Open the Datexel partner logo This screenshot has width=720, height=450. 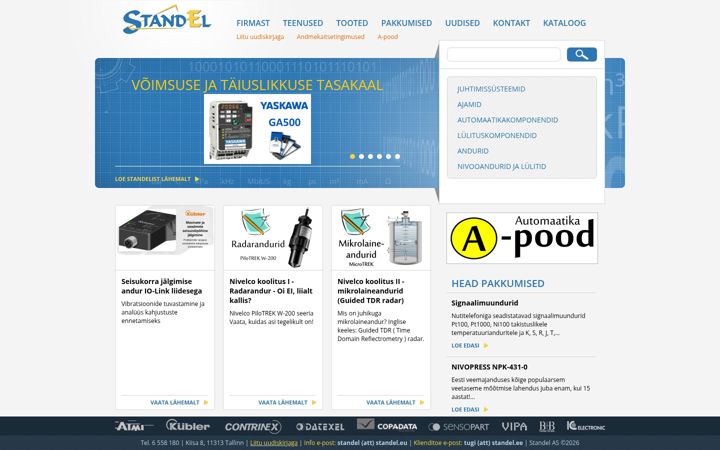coord(320,427)
